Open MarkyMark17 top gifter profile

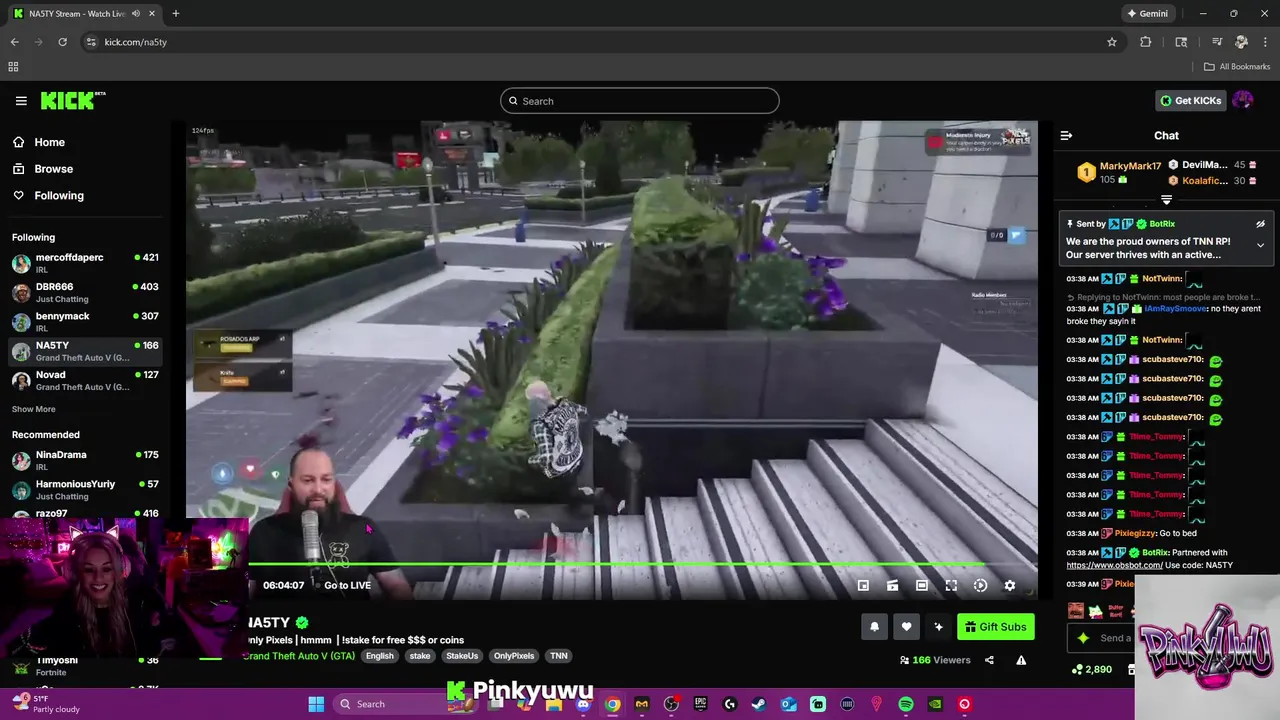pos(1130,166)
